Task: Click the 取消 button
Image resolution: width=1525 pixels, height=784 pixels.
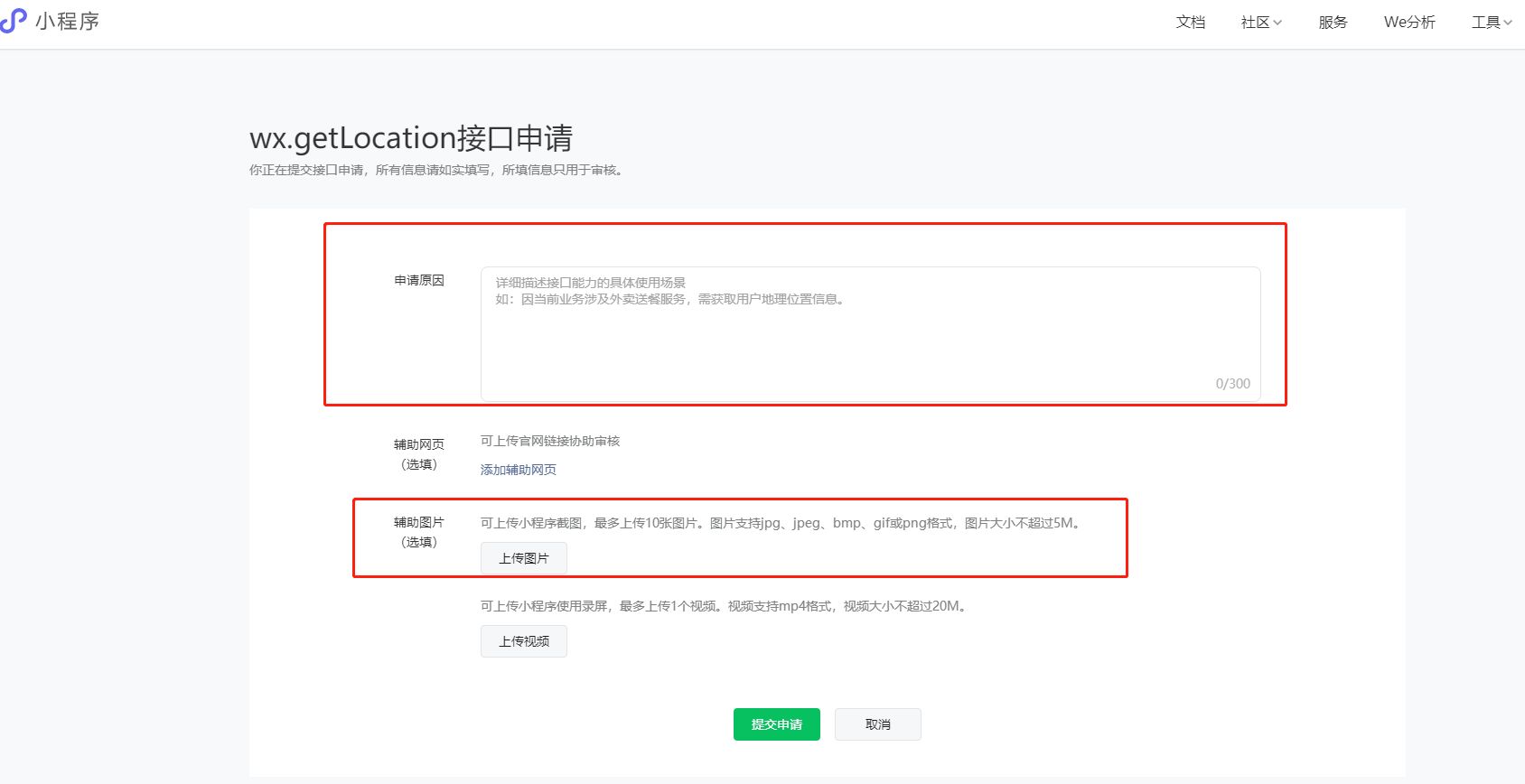Action: pyautogui.click(x=878, y=724)
